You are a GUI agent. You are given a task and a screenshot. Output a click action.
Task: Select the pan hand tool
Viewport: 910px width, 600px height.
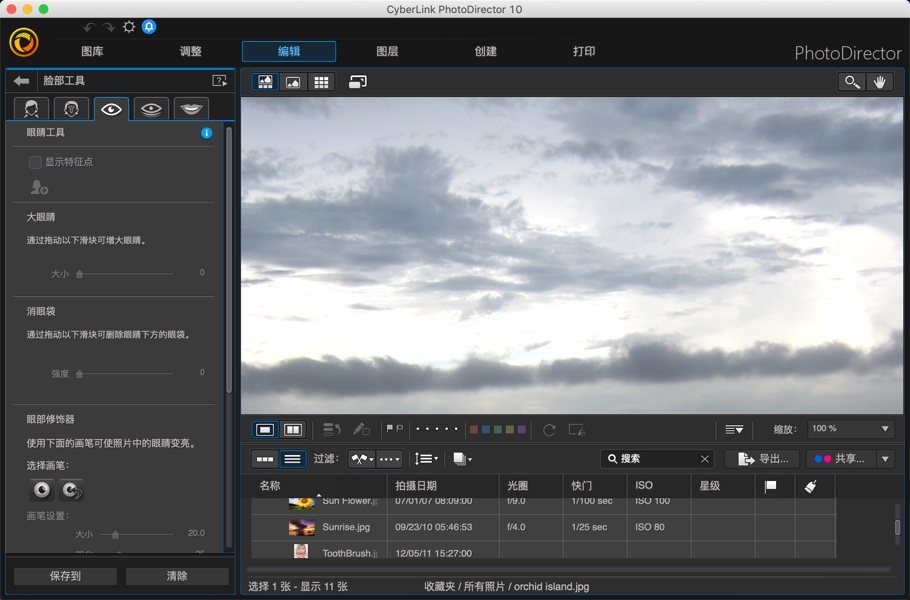pos(879,81)
